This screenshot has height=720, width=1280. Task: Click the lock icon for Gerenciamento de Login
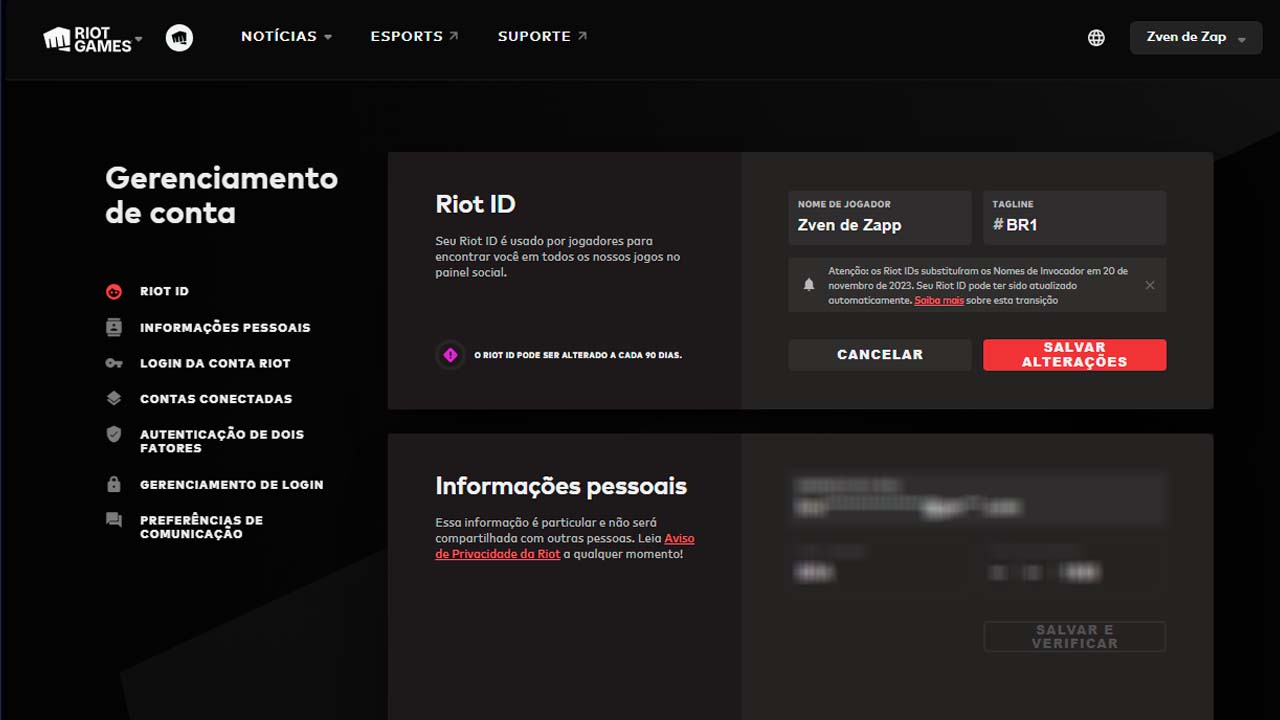(113, 484)
